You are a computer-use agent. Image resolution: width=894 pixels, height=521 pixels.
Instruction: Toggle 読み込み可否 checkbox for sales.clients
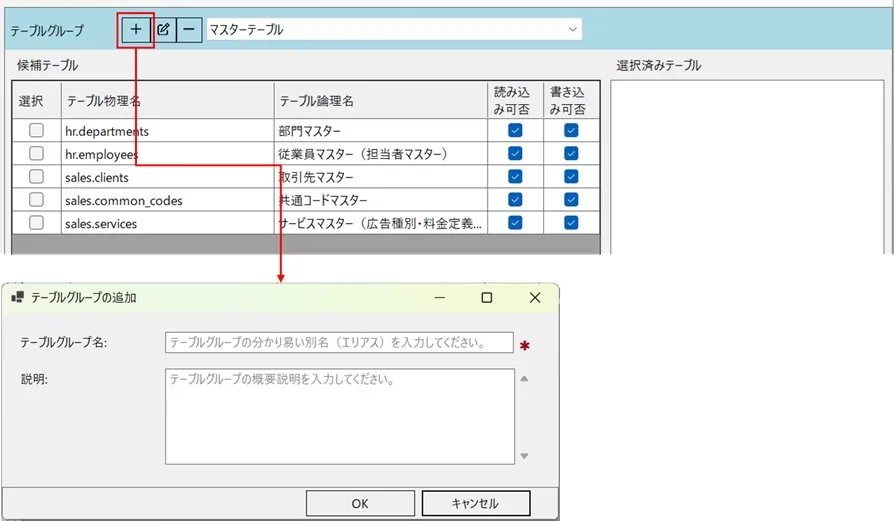pyautogui.click(x=515, y=177)
